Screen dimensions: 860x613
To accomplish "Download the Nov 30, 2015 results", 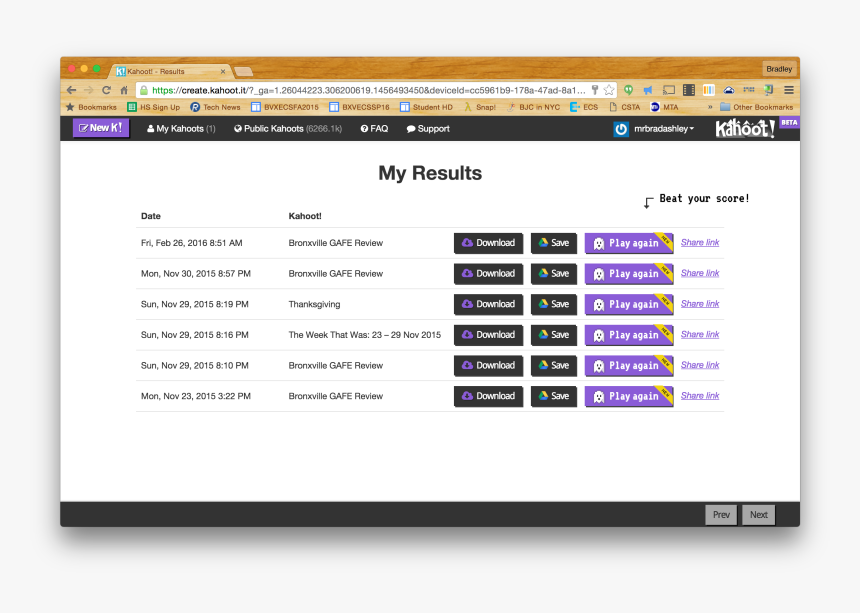I will [488, 274].
